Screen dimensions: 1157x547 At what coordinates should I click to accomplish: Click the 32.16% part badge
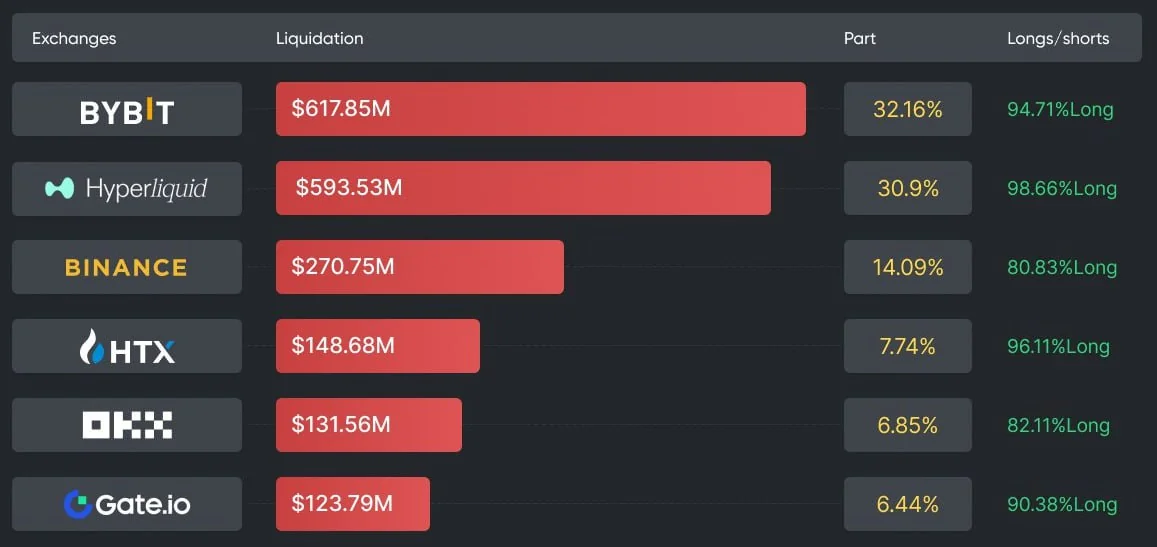[907, 110]
